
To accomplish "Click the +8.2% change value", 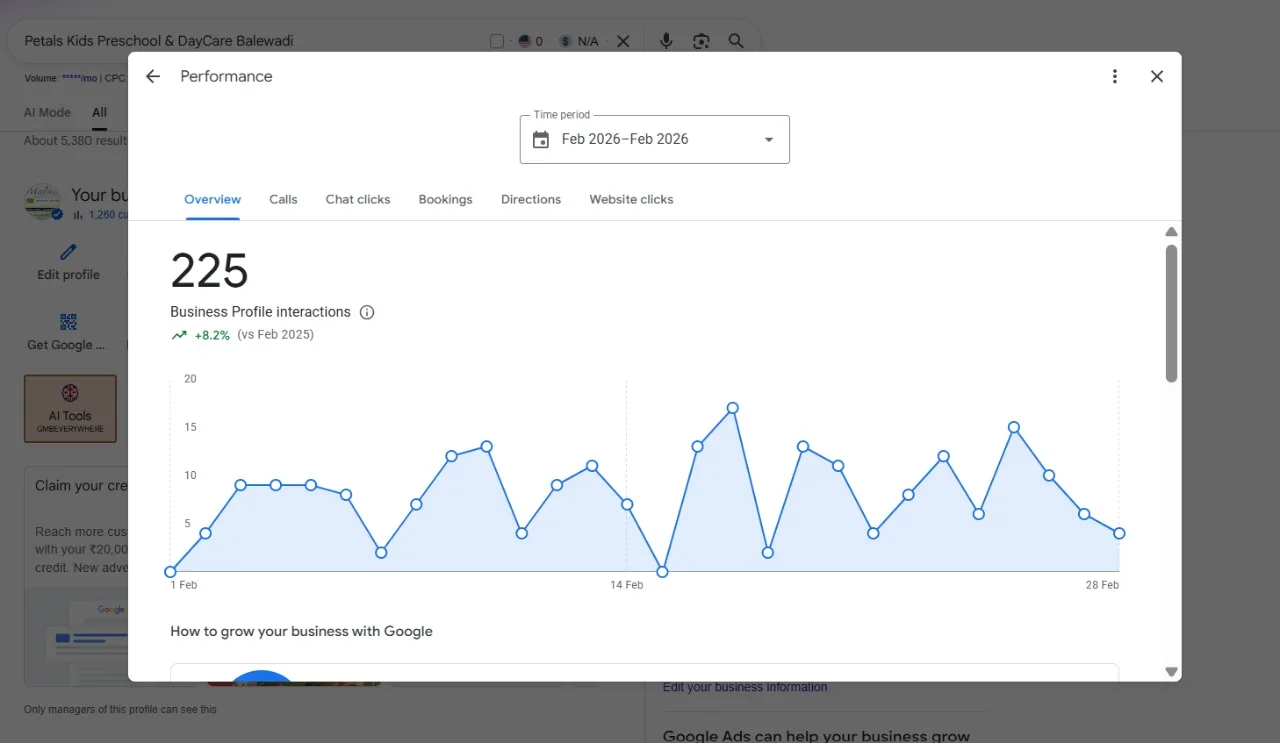I will pos(212,335).
